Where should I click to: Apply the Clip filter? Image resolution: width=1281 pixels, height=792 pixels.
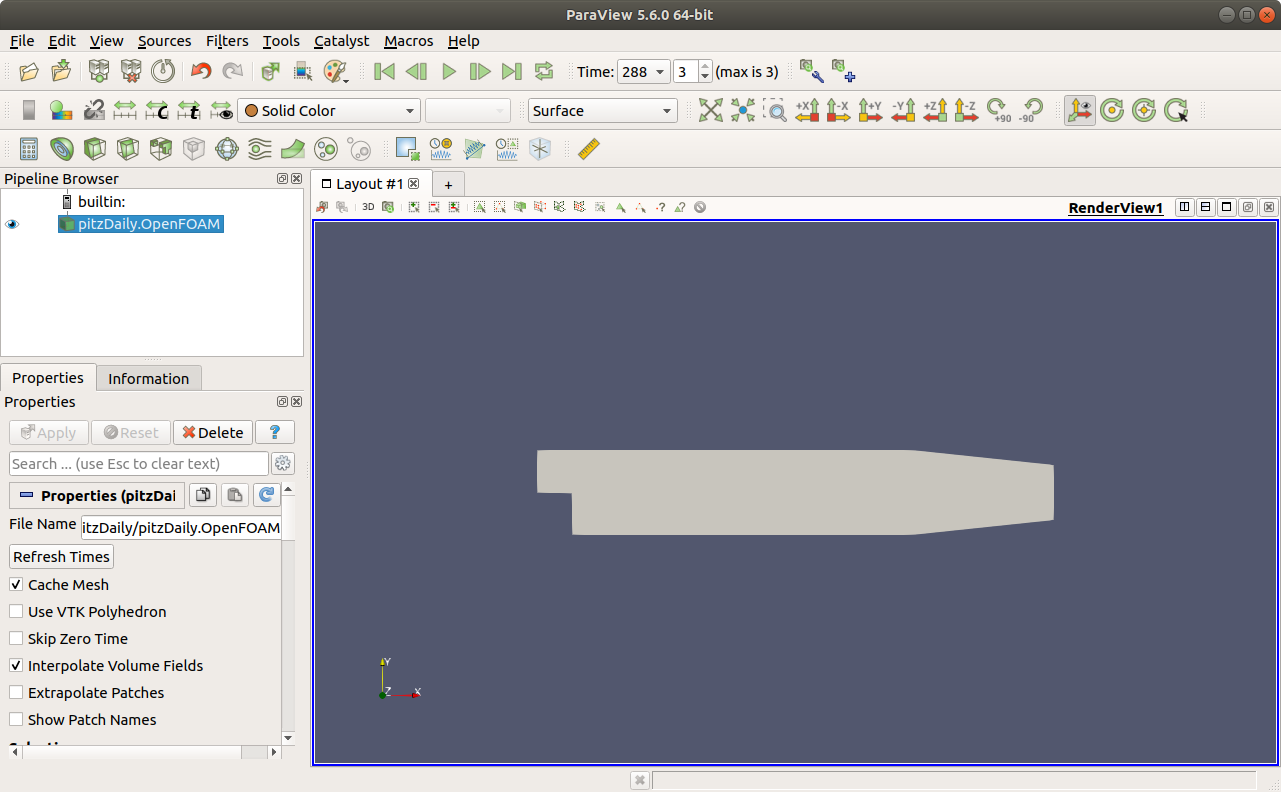coord(94,150)
